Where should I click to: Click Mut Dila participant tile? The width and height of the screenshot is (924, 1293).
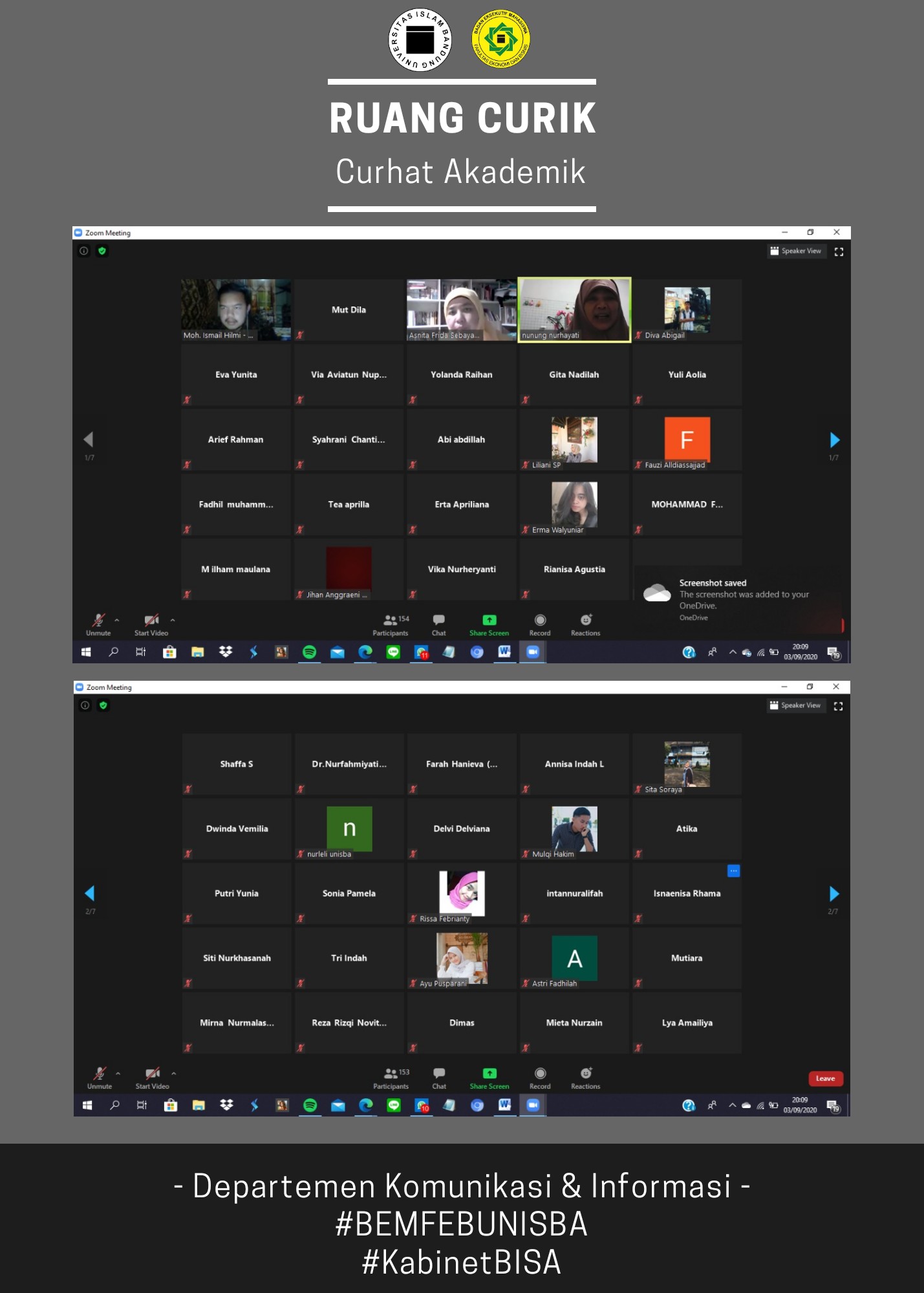(x=349, y=310)
